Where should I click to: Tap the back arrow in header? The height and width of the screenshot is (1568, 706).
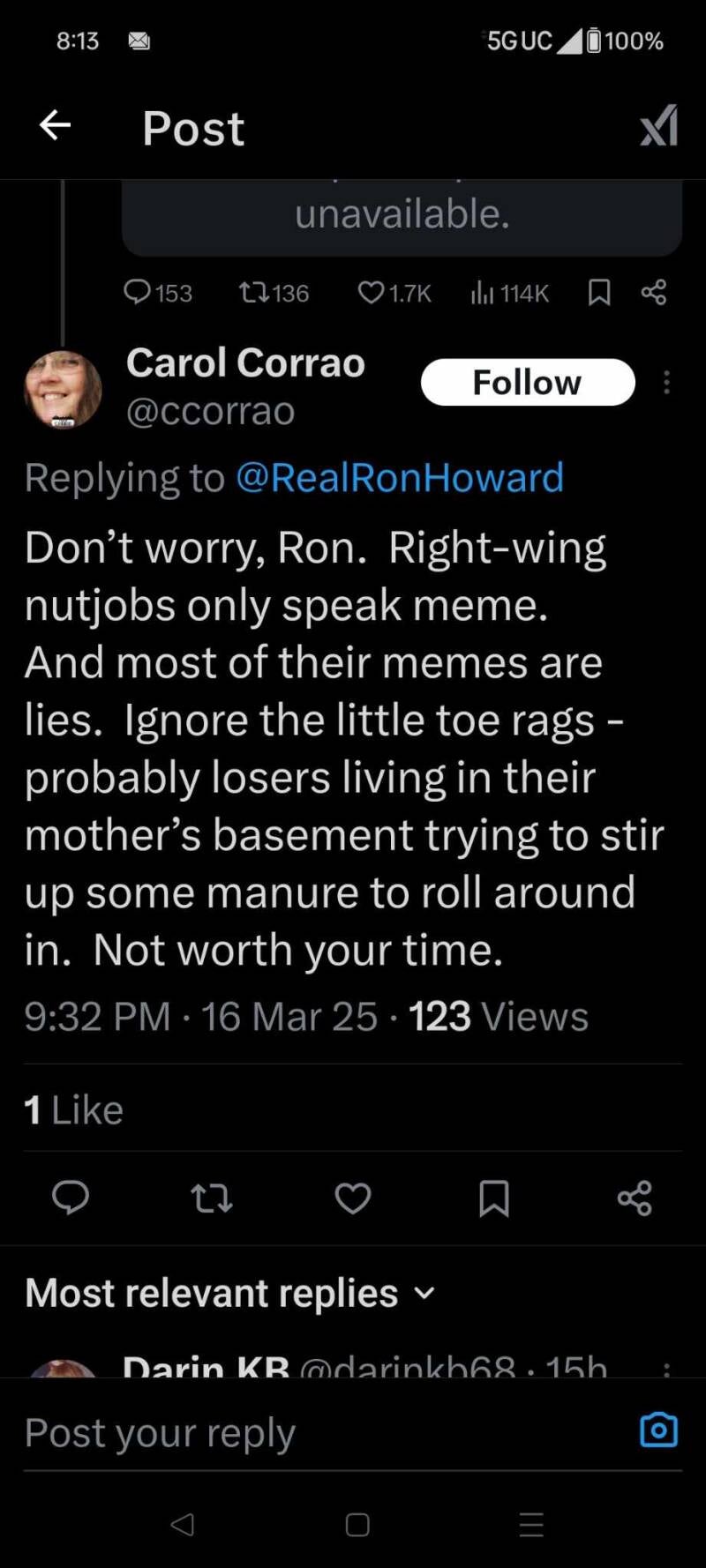pyautogui.click(x=55, y=126)
